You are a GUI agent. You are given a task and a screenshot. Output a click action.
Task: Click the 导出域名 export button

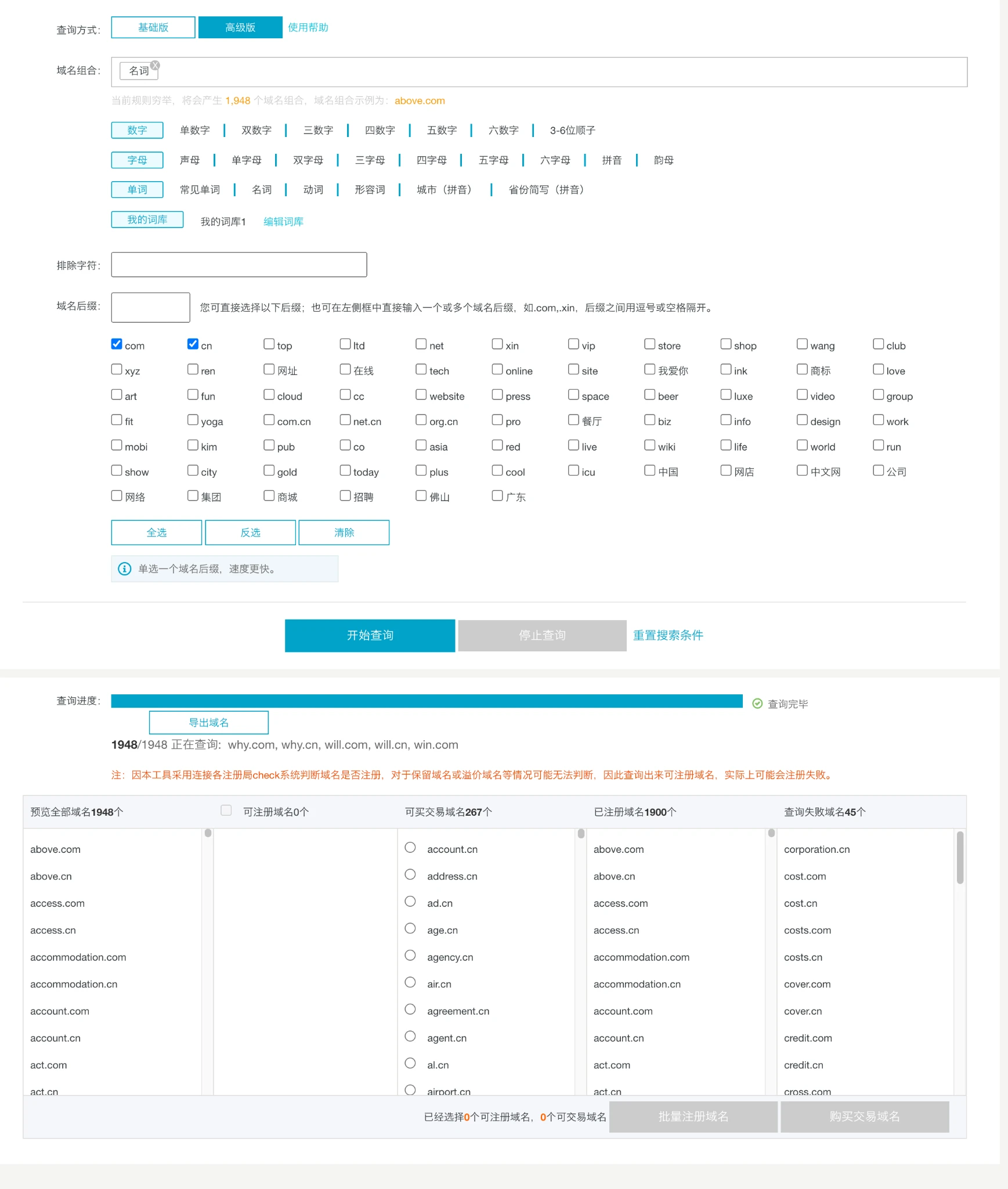[209, 723]
